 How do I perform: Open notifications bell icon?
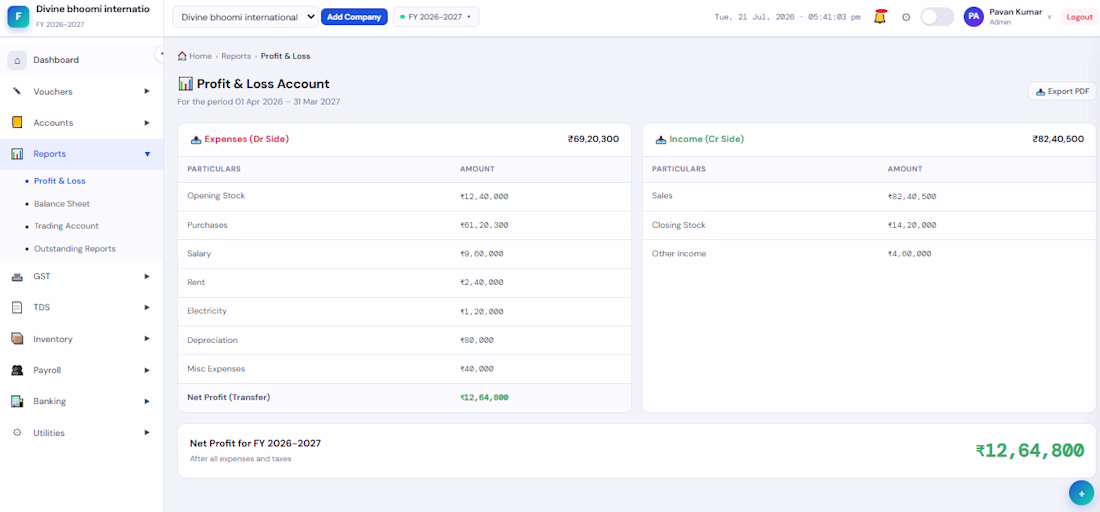pyautogui.click(x=880, y=17)
